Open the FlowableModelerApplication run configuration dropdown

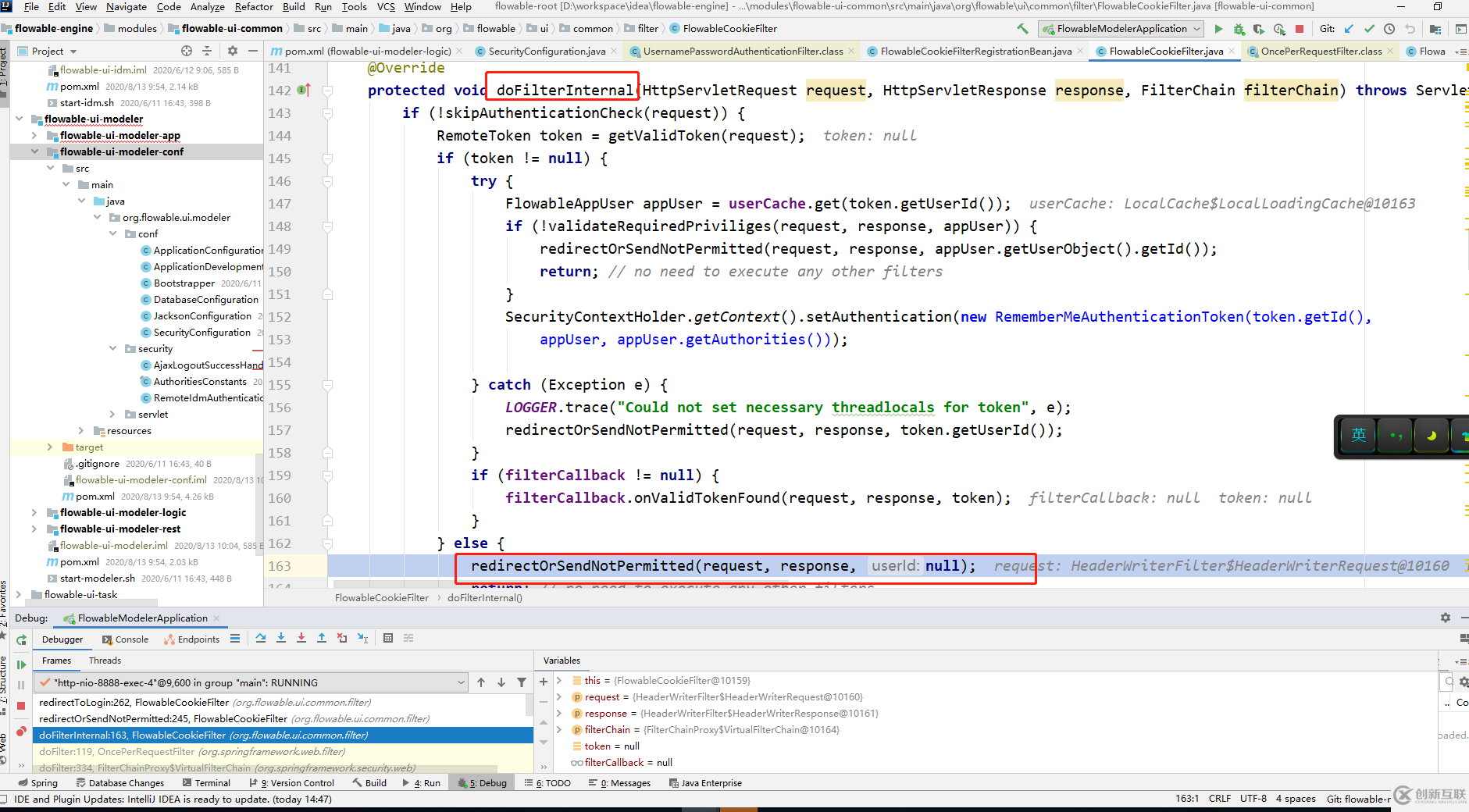(x=1196, y=28)
